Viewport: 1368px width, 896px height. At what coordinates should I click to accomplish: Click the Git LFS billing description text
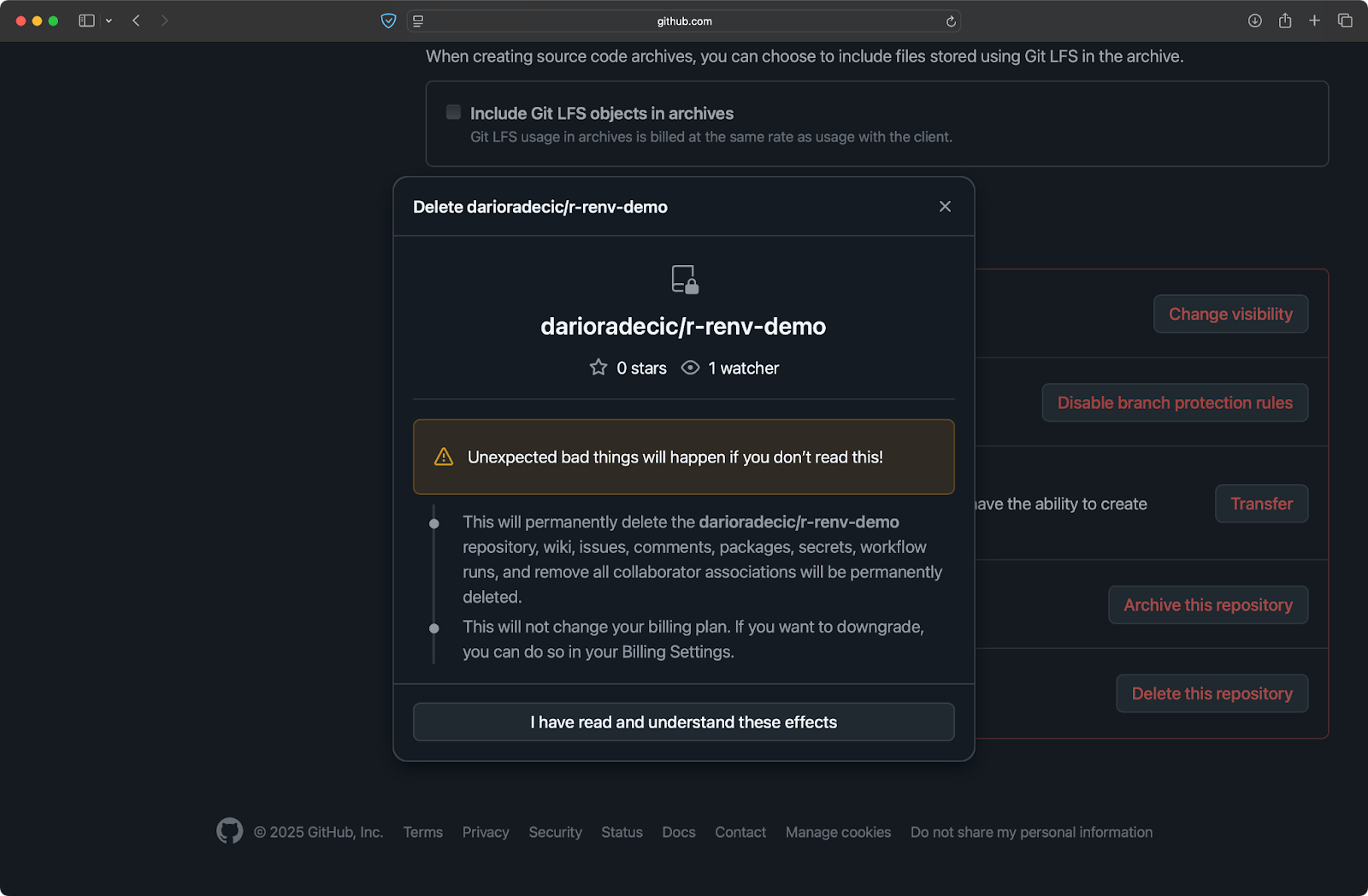[x=711, y=137]
